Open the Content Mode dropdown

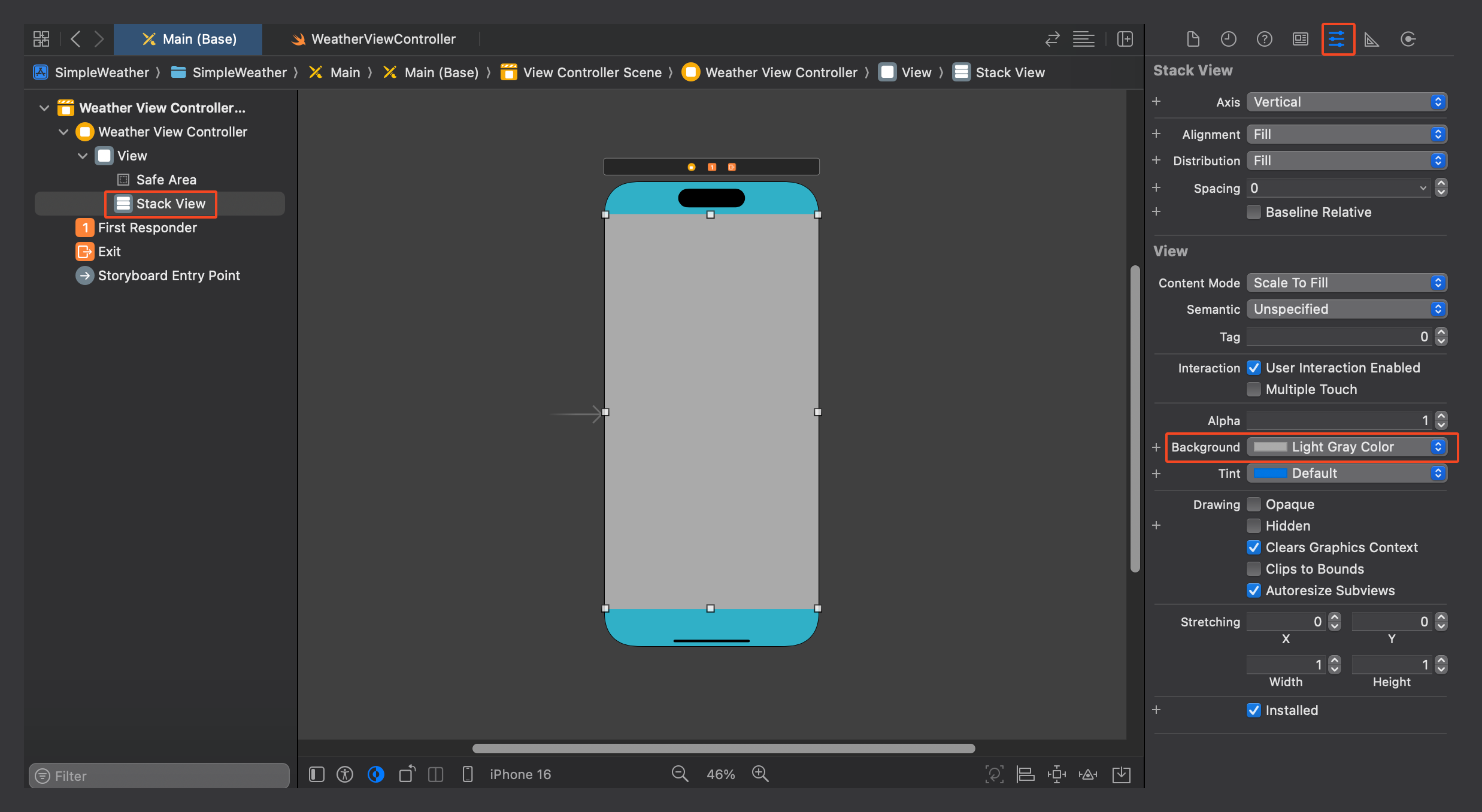(x=1346, y=283)
